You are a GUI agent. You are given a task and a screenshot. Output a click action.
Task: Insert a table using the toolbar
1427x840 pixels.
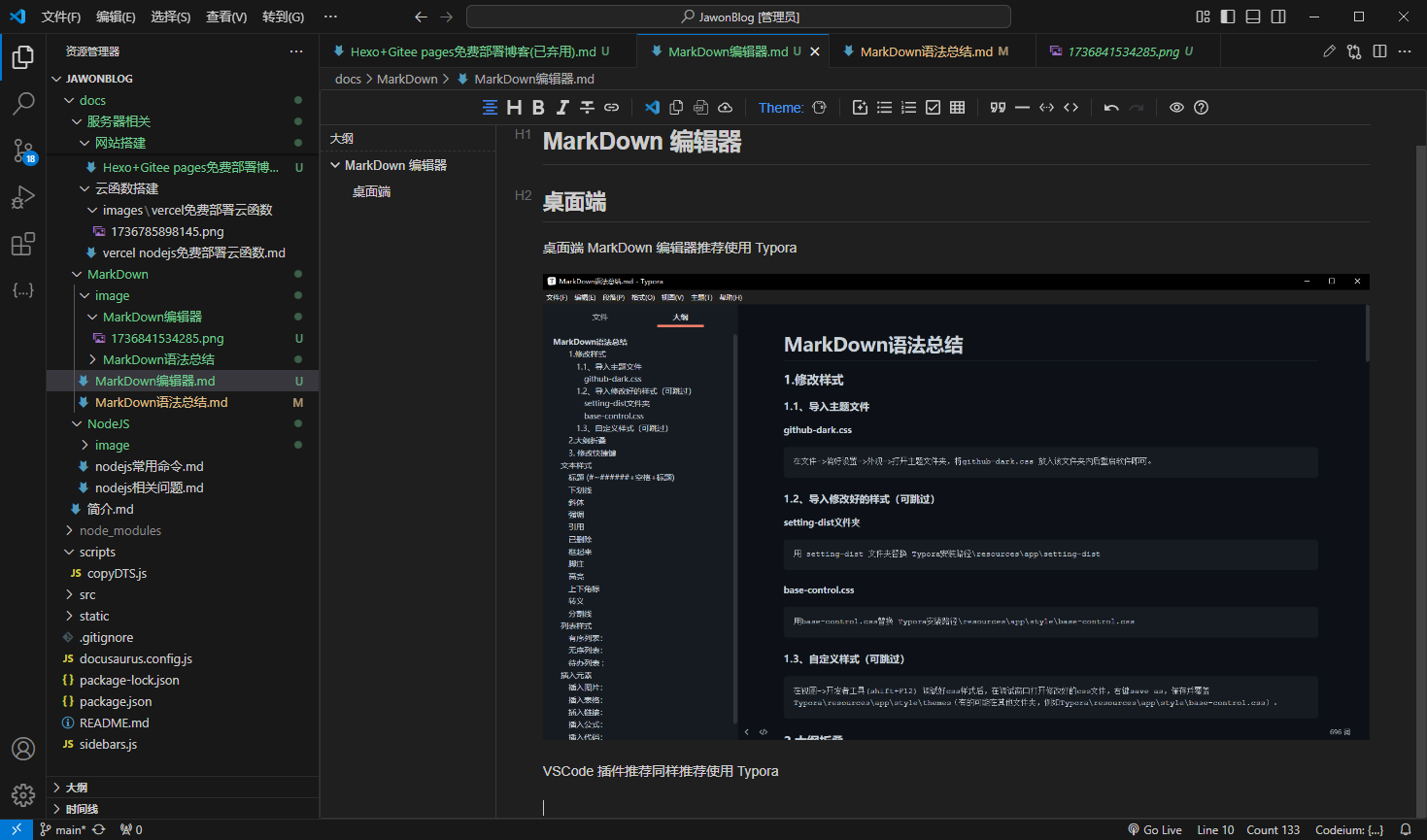tap(957, 108)
